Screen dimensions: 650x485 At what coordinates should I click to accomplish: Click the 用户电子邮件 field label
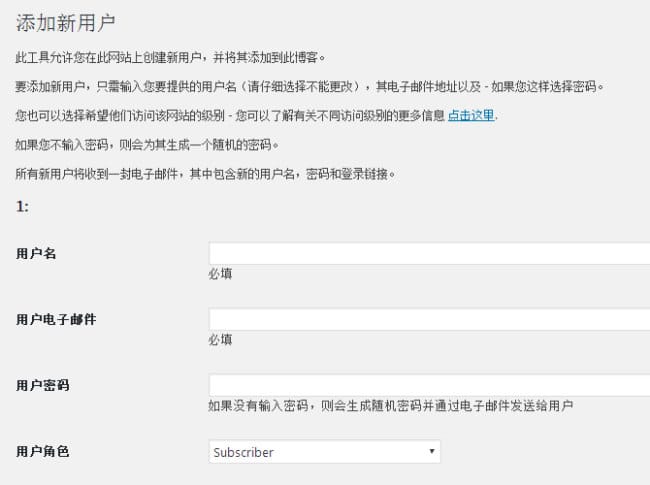click(56, 319)
